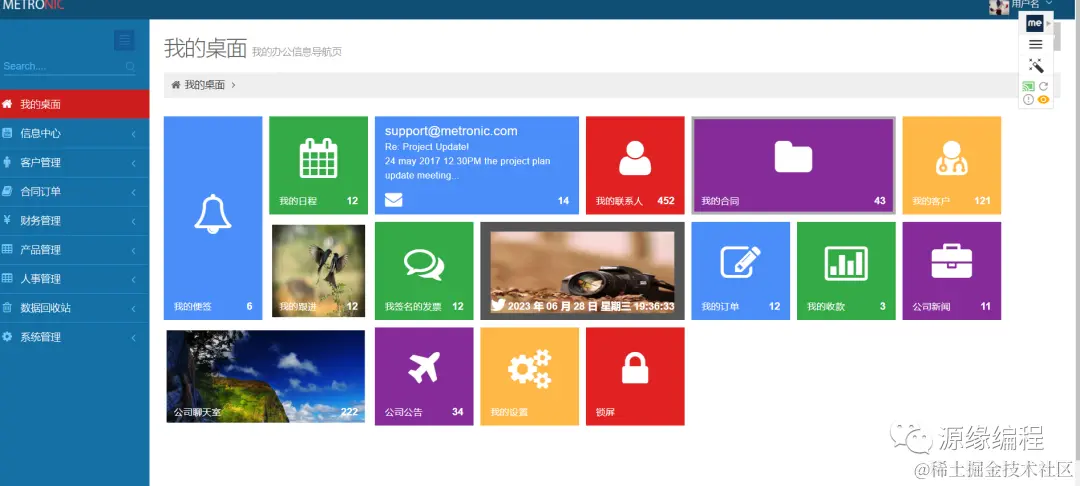Open the extension hamburger menu icon
Viewport: 1080px width, 486px height.
(x=1035, y=44)
